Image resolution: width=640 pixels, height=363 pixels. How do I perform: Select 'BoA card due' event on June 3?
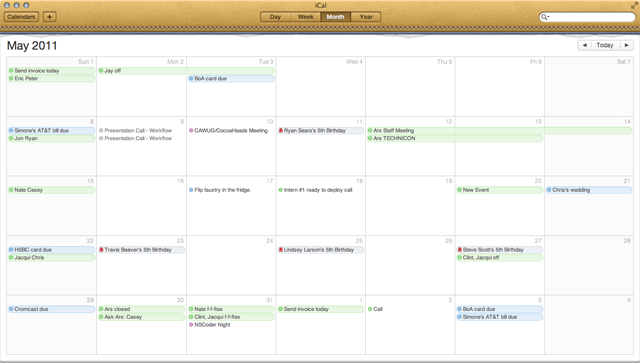click(500, 309)
